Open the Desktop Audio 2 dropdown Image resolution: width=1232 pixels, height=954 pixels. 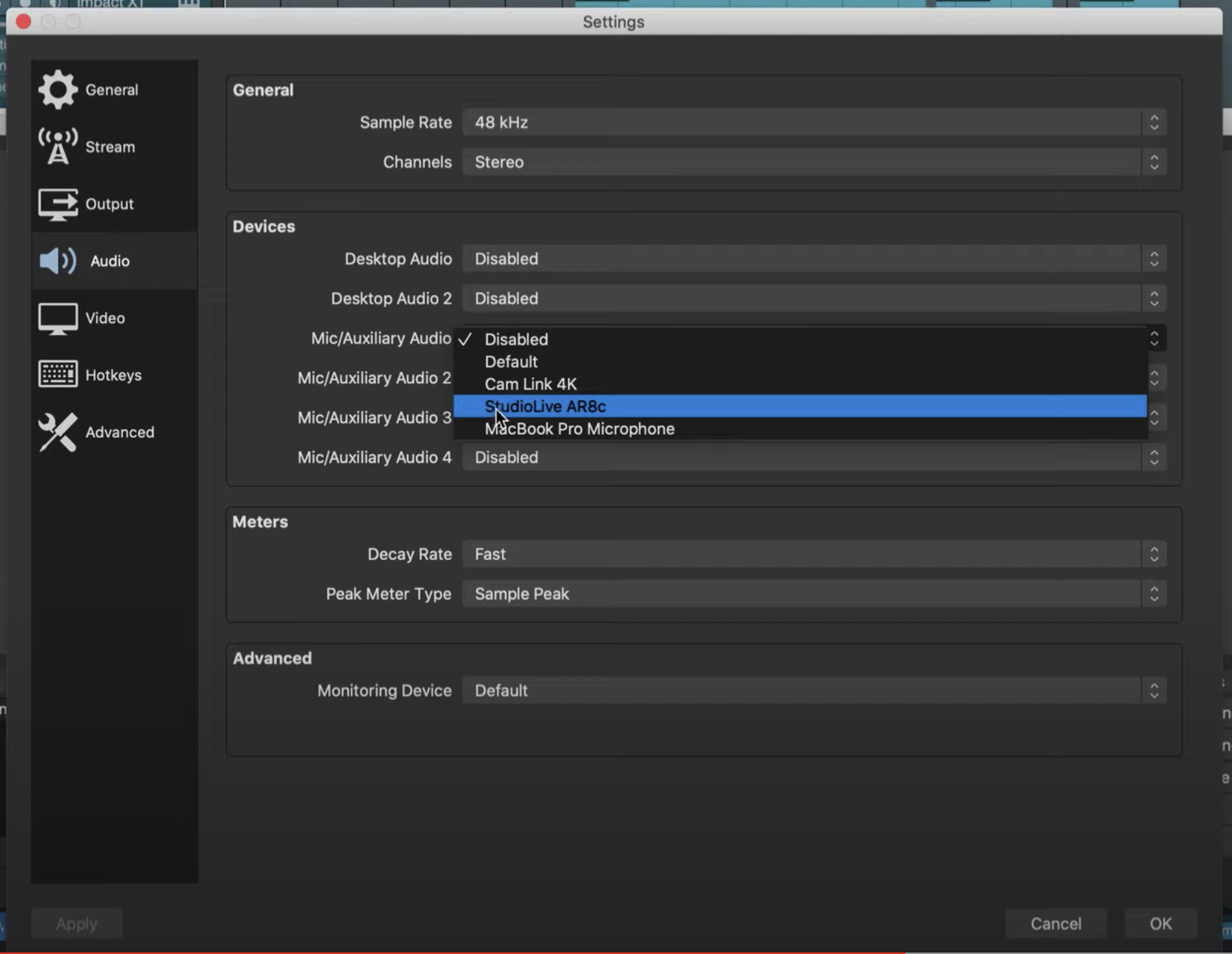(814, 298)
